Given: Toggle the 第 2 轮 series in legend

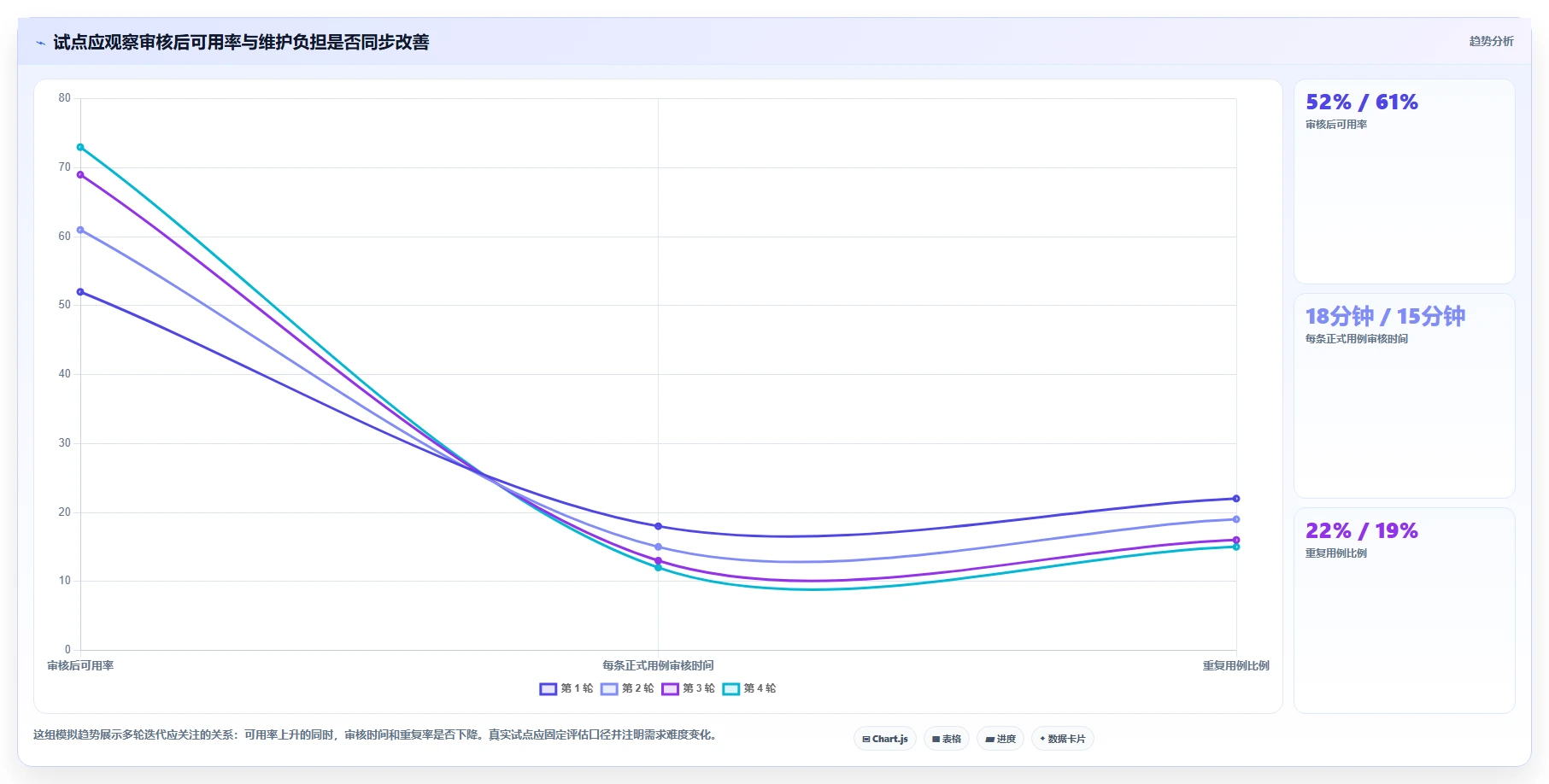Looking at the screenshot, I should tap(627, 688).
